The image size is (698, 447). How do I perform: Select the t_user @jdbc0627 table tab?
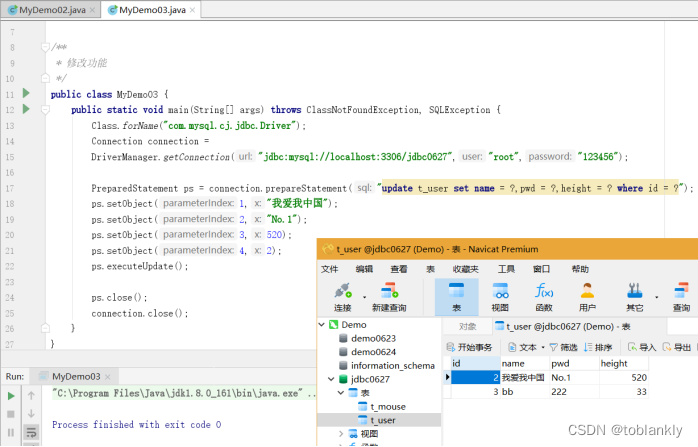point(563,327)
